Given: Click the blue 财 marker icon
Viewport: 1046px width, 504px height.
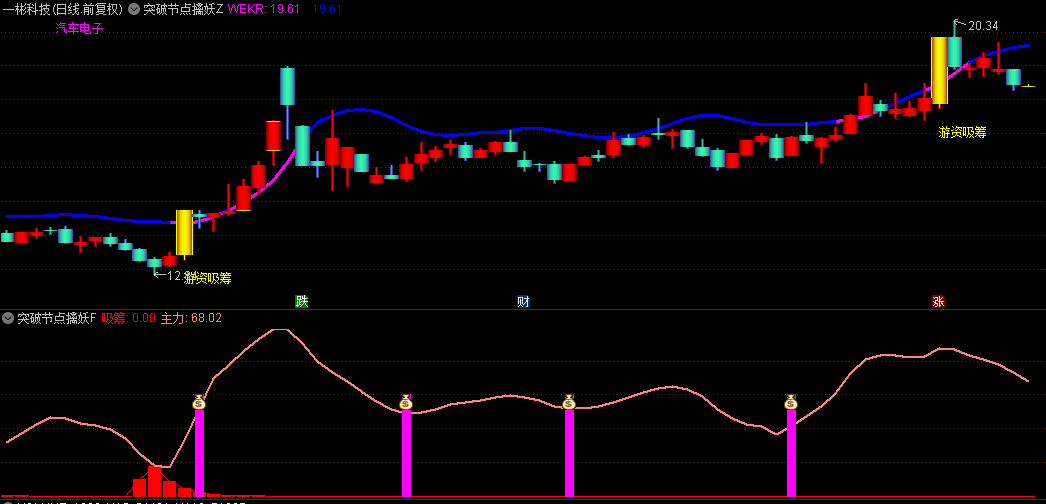Looking at the screenshot, I should click(524, 301).
